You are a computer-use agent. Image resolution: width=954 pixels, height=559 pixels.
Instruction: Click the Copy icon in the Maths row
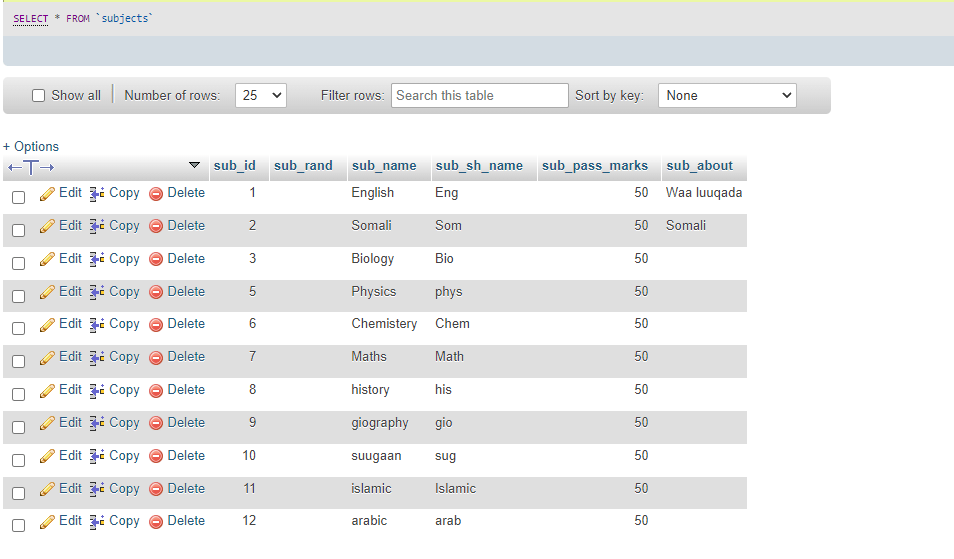[97, 358]
